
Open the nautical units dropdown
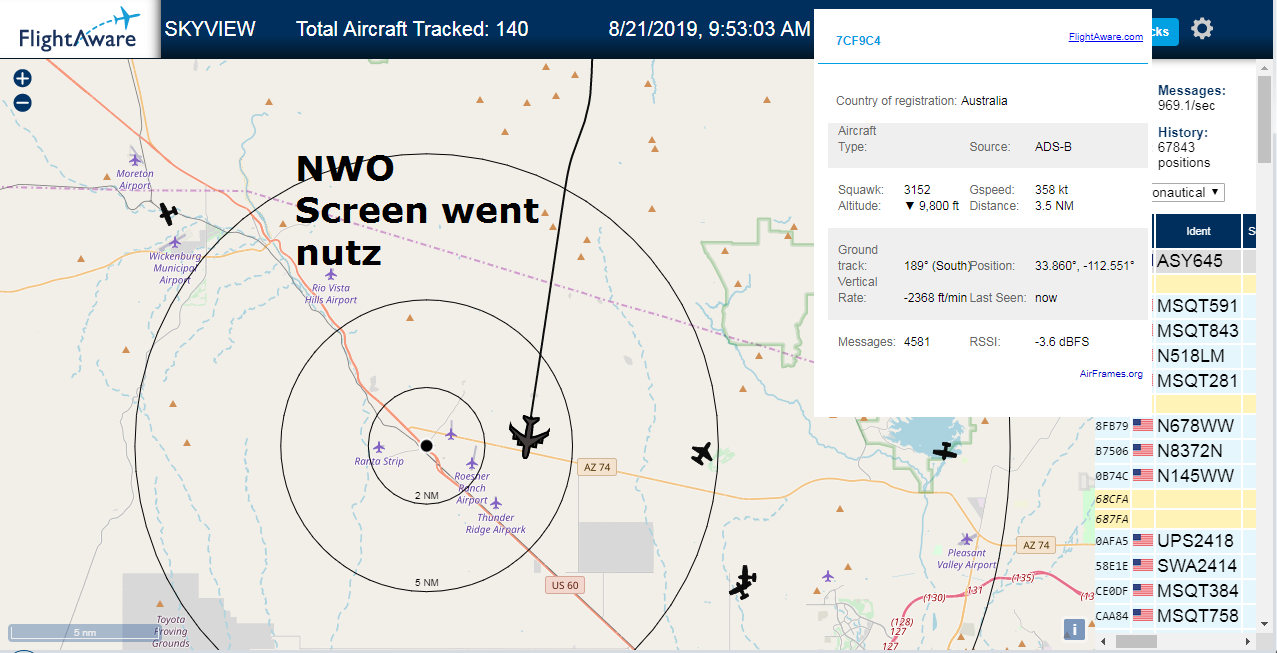[1187, 192]
